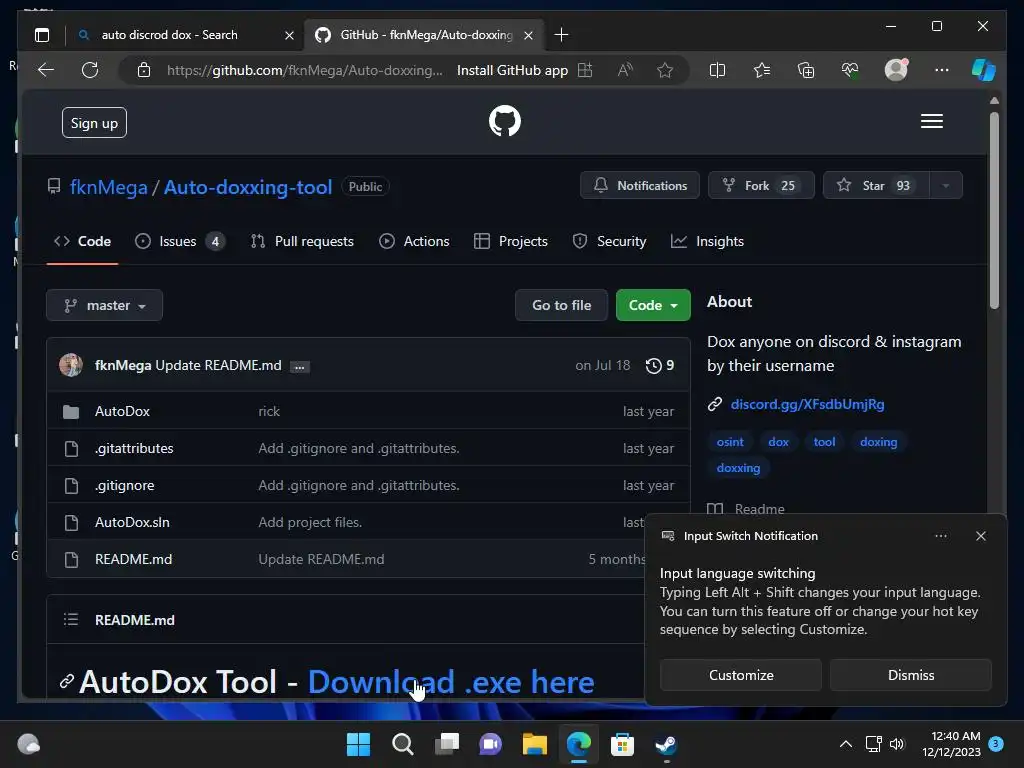Open File Explorer from taskbar

click(x=534, y=744)
